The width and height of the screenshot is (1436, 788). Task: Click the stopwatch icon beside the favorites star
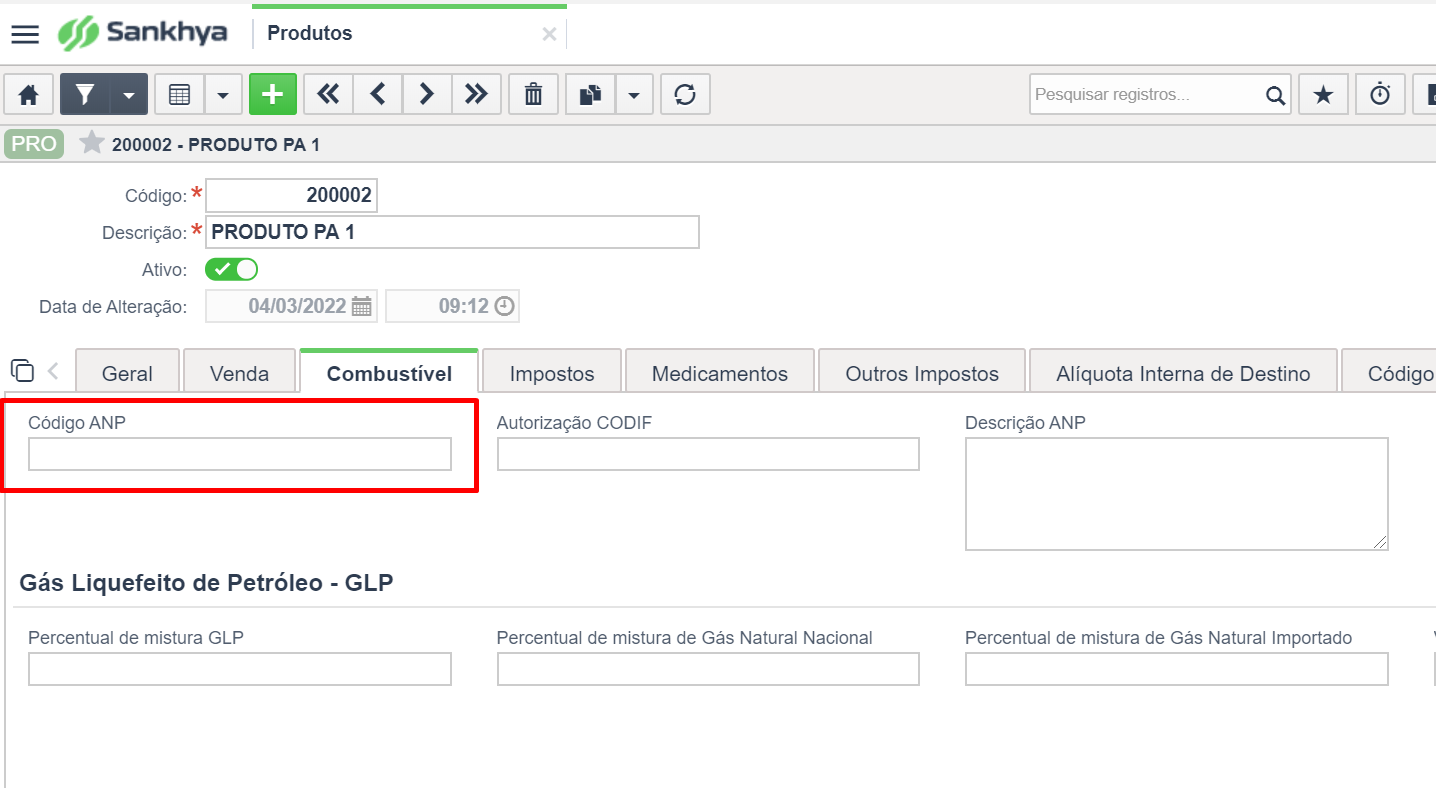pyautogui.click(x=1380, y=93)
